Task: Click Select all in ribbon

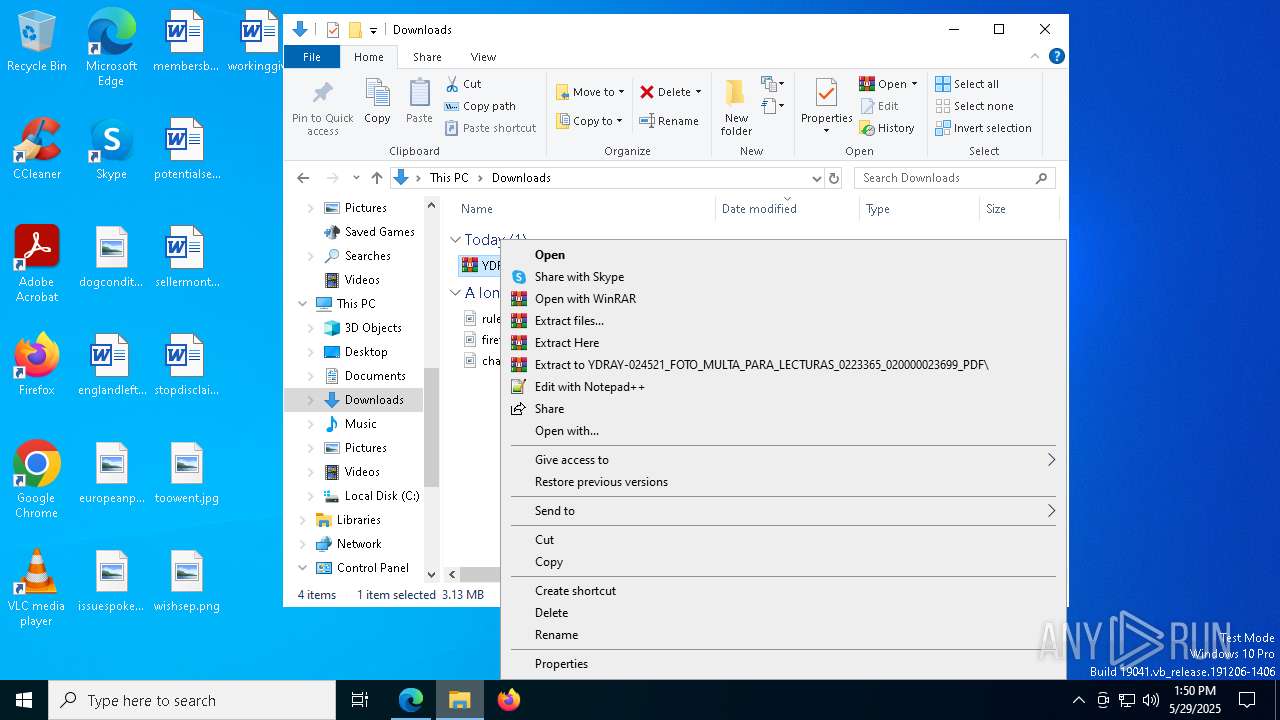Action: click(967, 84)
